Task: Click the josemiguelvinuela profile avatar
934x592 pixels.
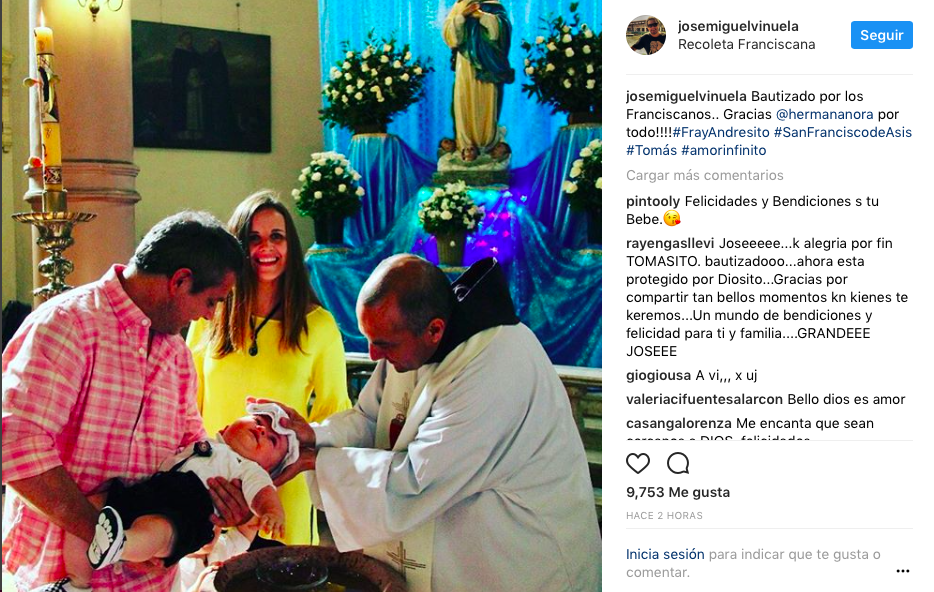Action: pos(646,35)
